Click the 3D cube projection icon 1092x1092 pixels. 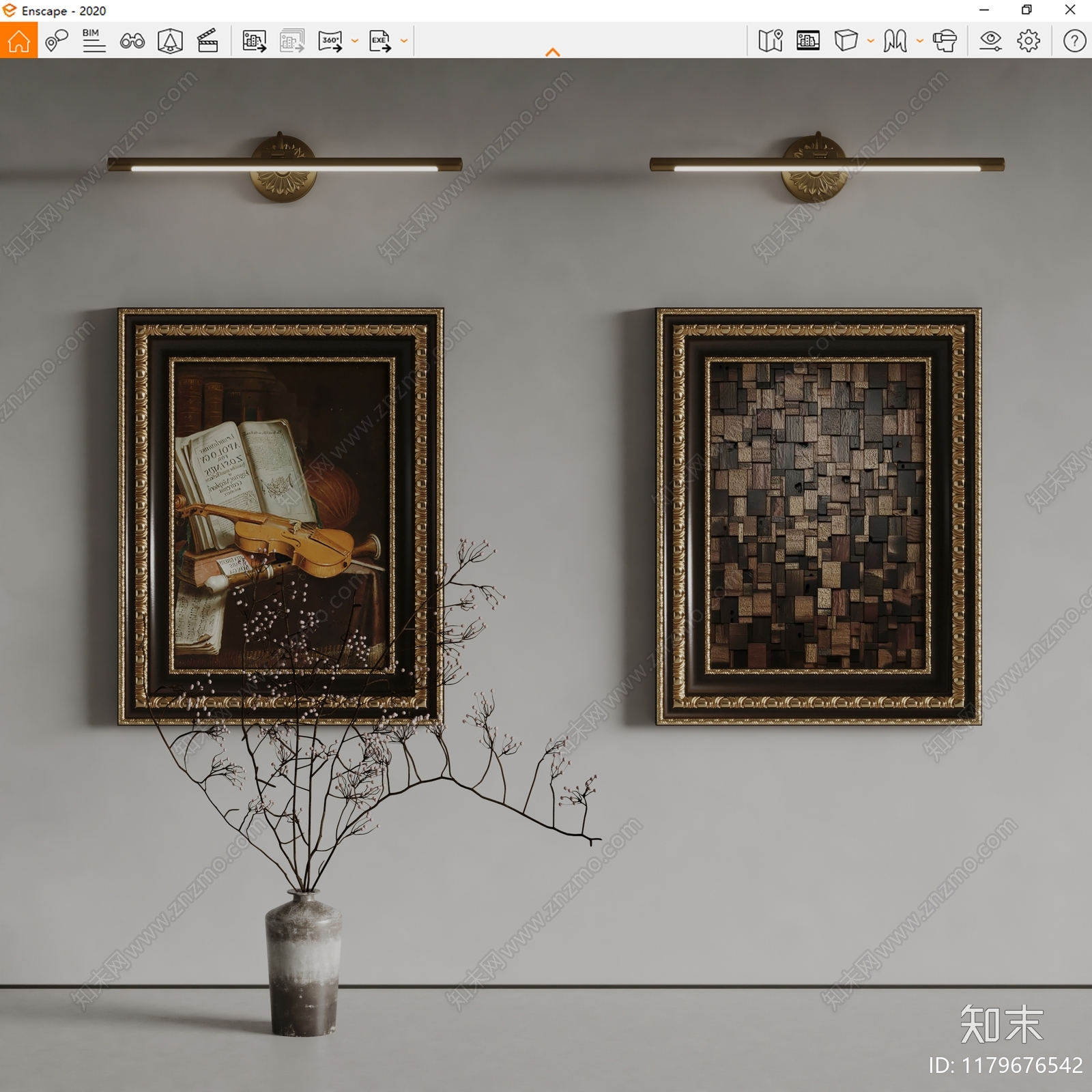tap(846, 41)
